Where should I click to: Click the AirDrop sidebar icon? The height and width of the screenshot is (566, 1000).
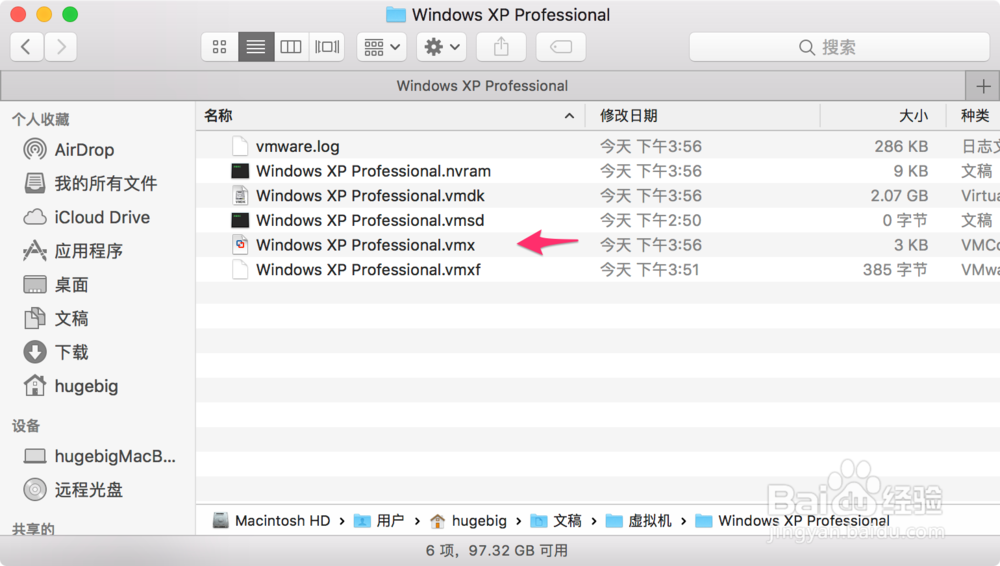(x=34, y=149)
